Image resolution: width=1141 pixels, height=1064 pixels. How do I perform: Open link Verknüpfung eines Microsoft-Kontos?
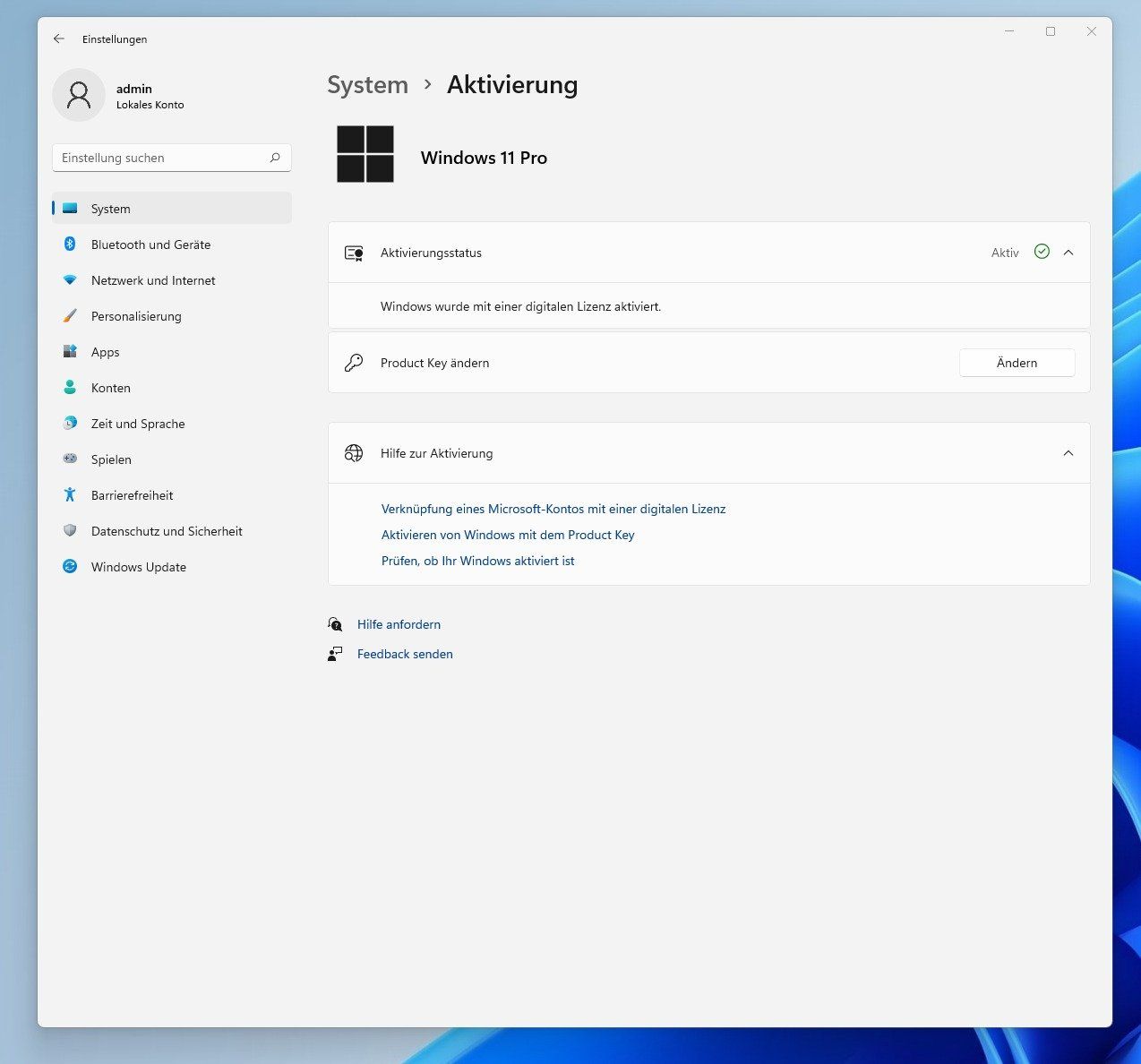coord(553,509)
